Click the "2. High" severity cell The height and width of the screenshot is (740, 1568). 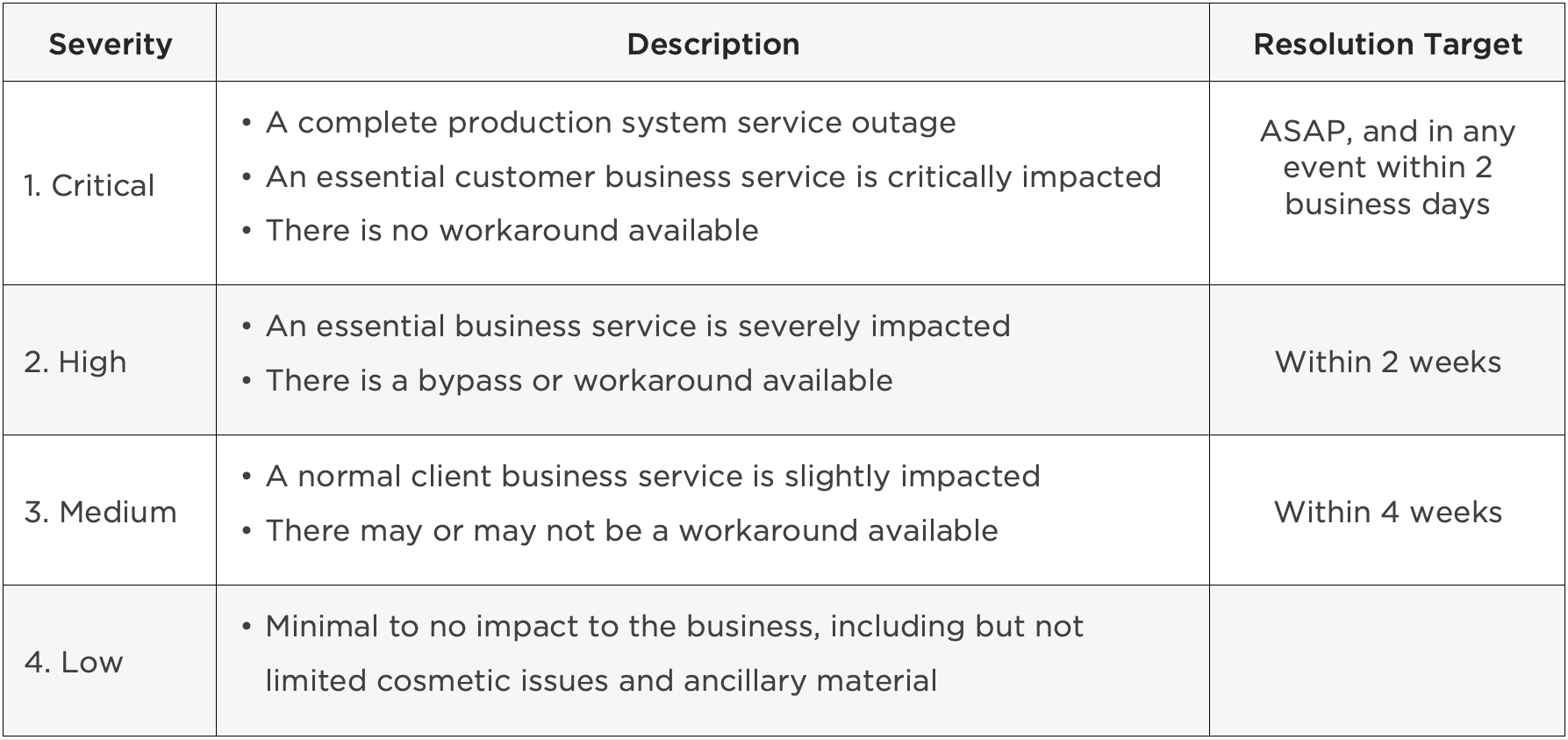(75, 362)
